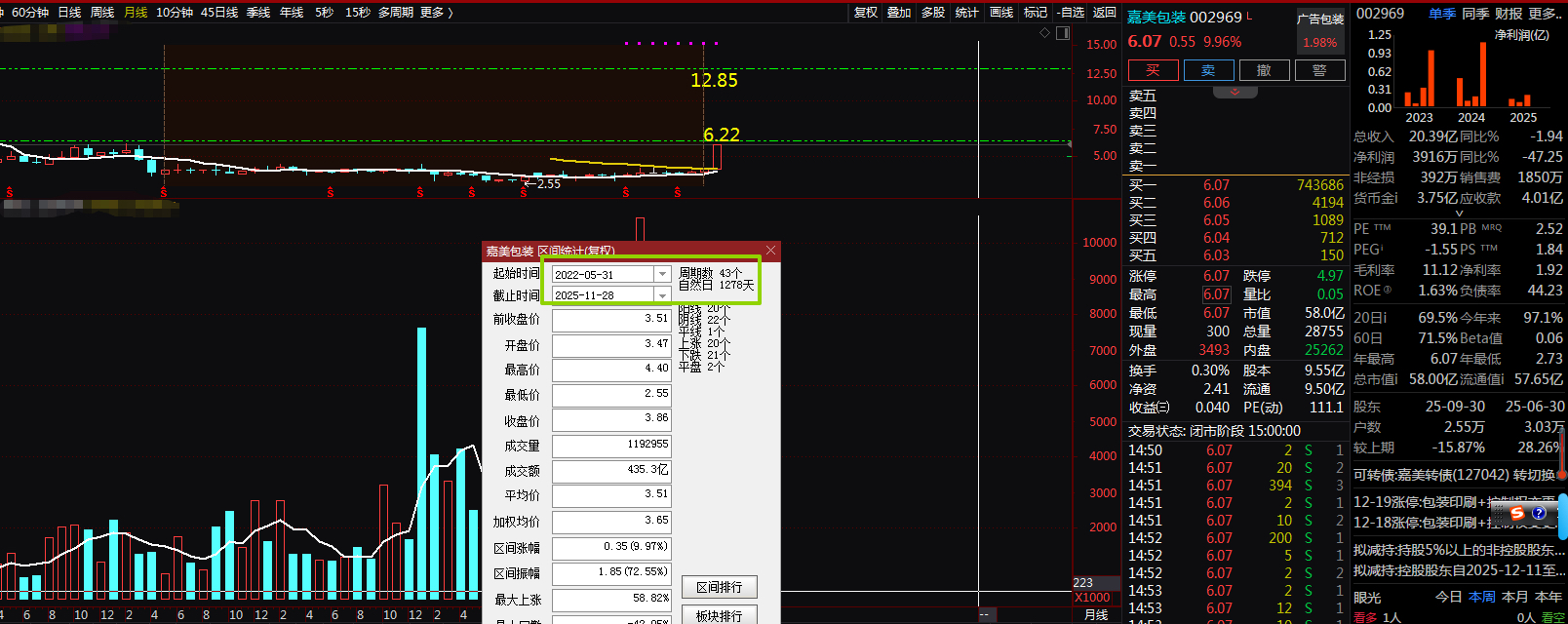The height and width of the screenshot is (624, 1568).
Task: Click the 撤 cancel order button
Action: pos(1264,70)
